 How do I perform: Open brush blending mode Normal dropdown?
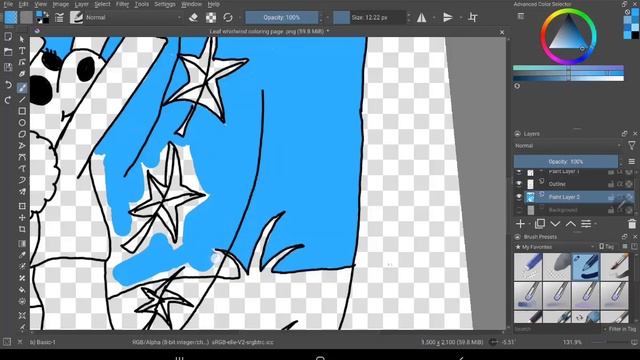point(133,18)
